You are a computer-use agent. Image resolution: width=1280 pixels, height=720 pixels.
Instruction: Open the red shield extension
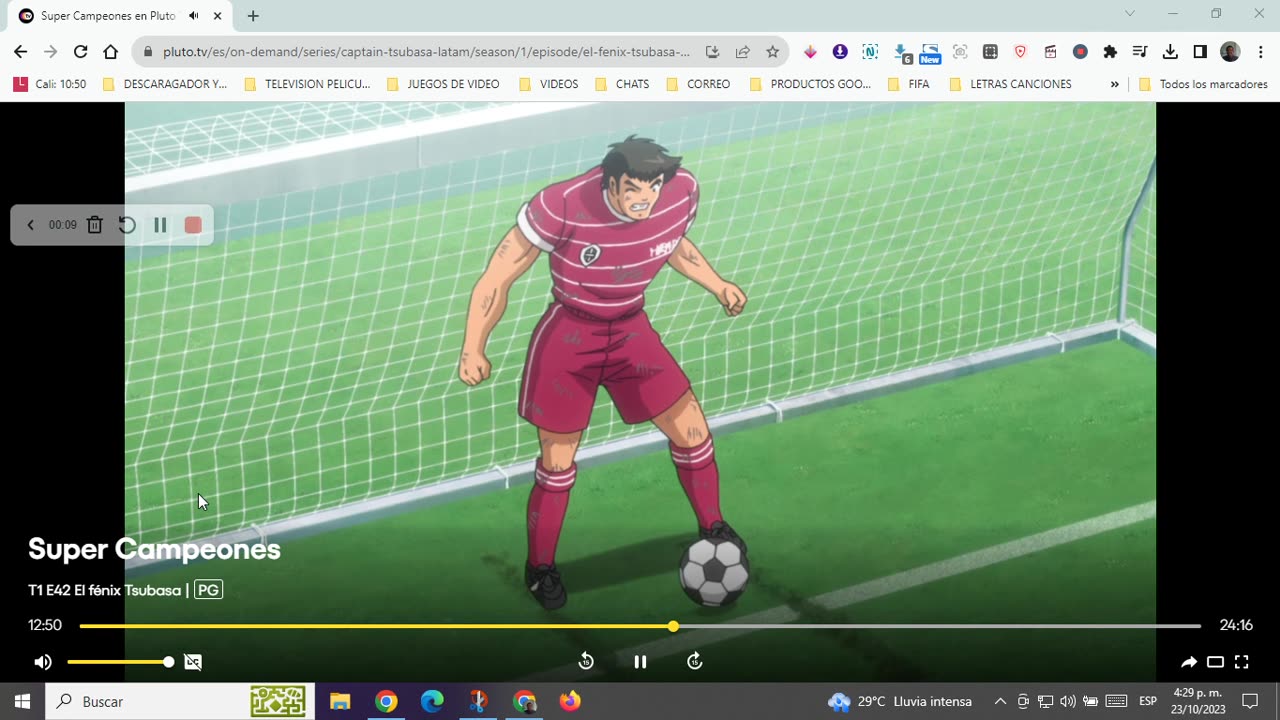[x=1020, y=52]
